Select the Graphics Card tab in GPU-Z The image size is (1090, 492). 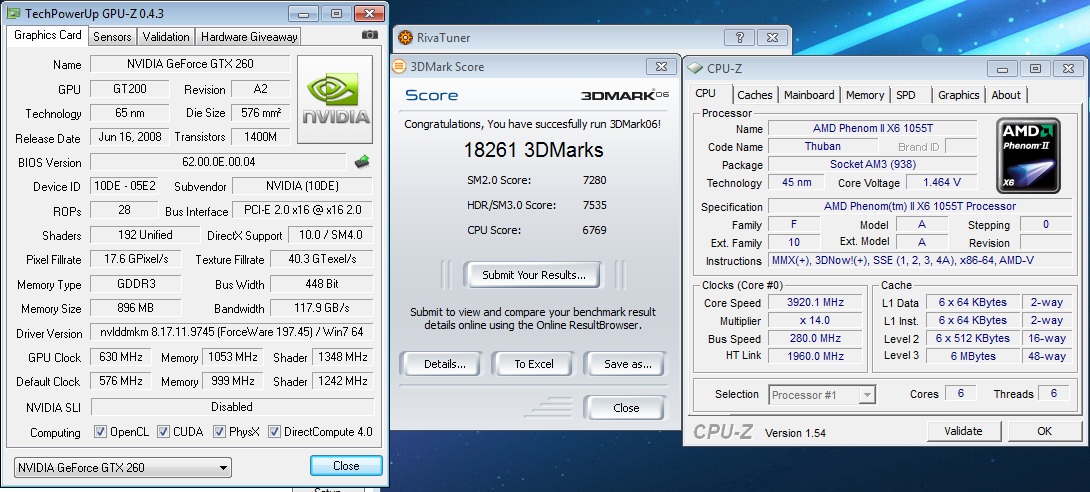tap(47, 35)
